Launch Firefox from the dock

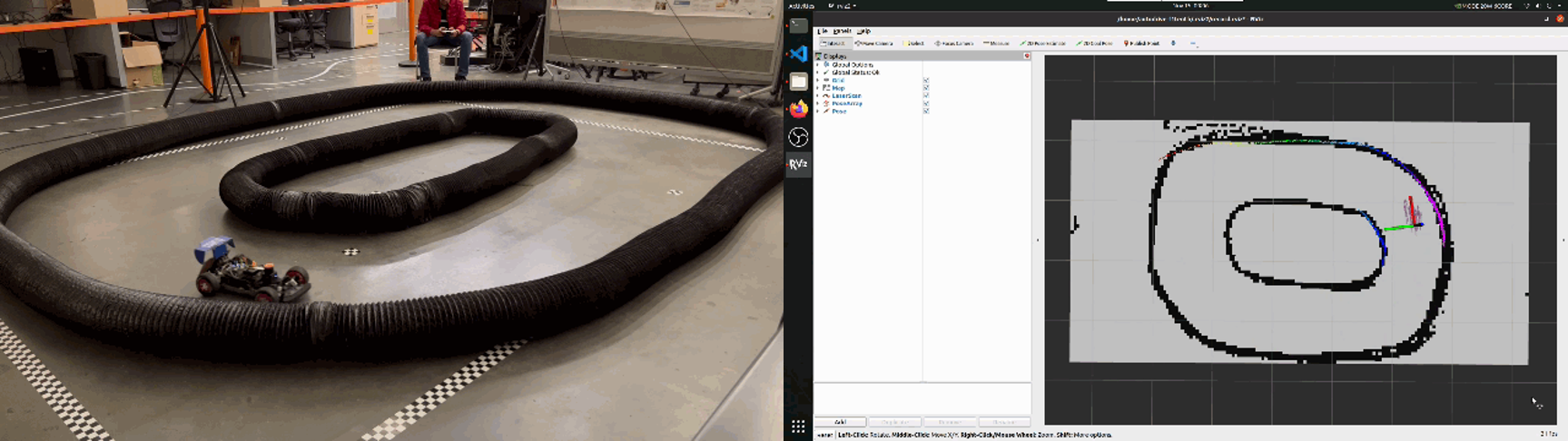pyautogui.click(x=798, y=109)
